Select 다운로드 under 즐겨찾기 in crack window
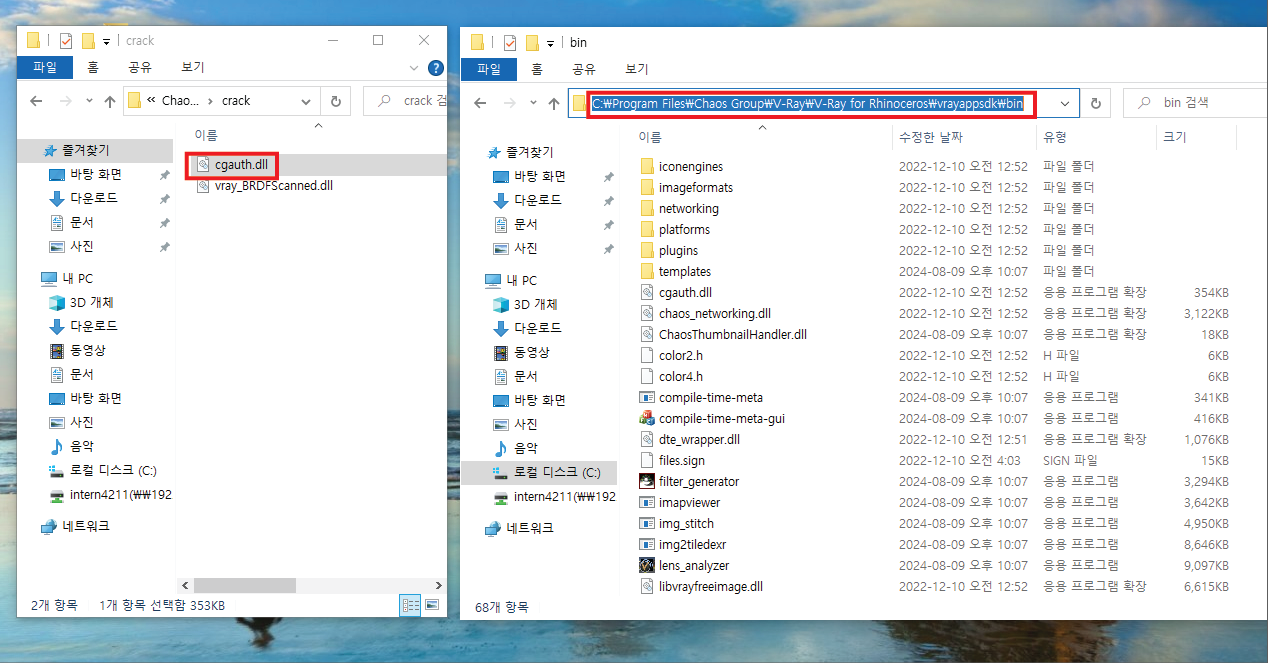The width and height of the screenshot is (1268, 663). [x=93, y=198]
